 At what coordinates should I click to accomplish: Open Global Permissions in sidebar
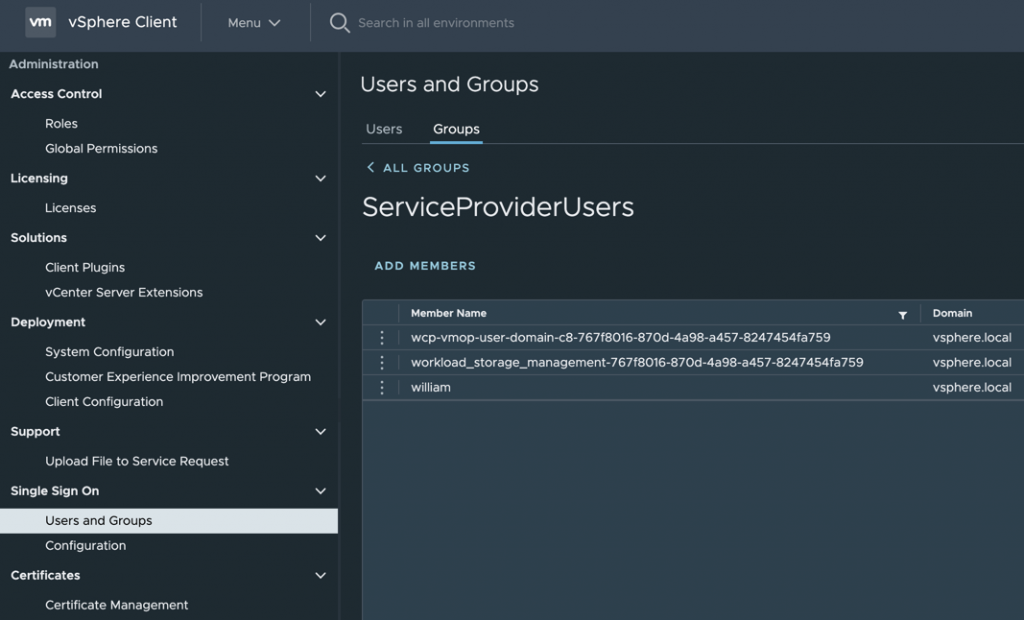[x=101, y=148]
